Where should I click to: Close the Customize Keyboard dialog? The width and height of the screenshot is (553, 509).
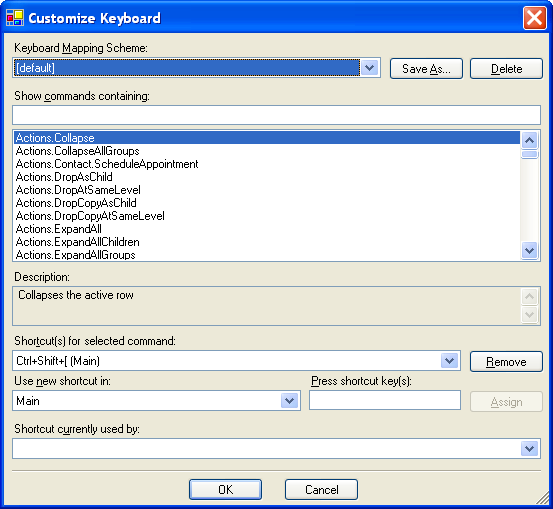coord(535,17)
